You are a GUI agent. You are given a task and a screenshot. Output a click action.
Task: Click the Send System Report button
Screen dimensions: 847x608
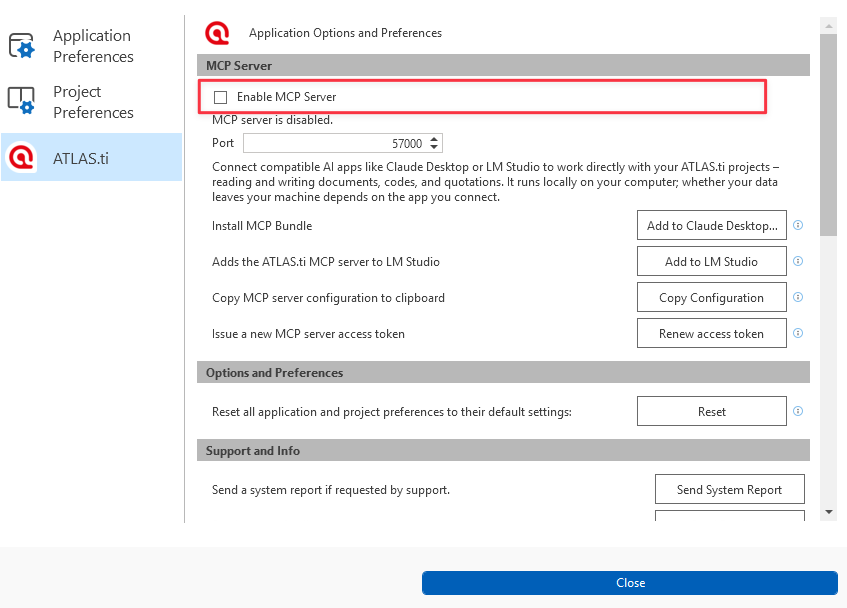[729, 489]
